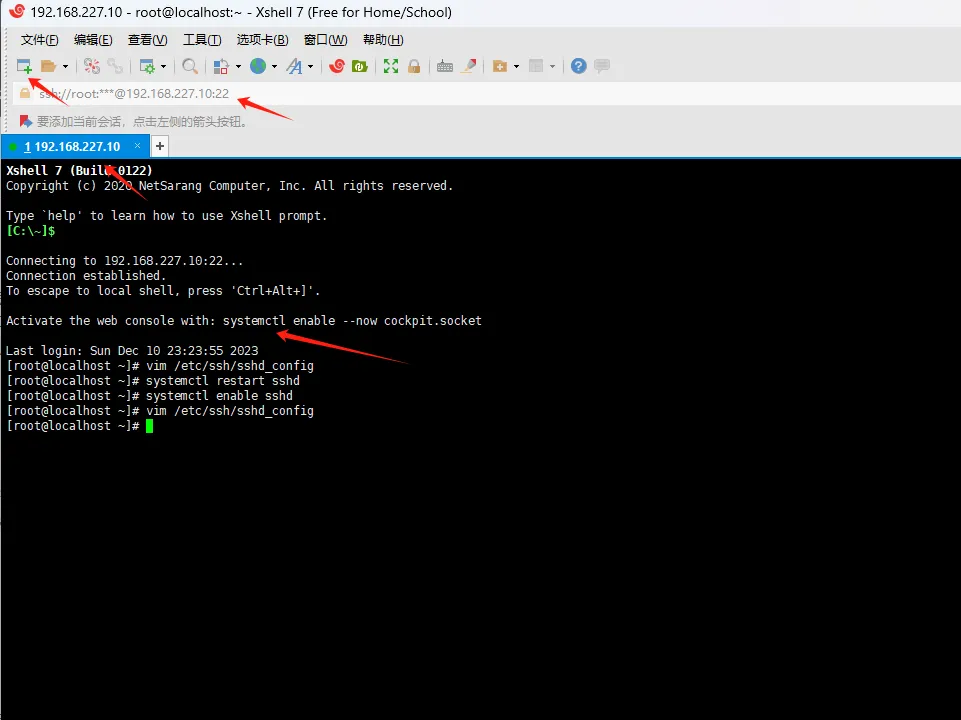This screenshot has width=961, height=720.
Task: Click the 'Xshell 7 (Build 0122)' header text
Action: 79,170
